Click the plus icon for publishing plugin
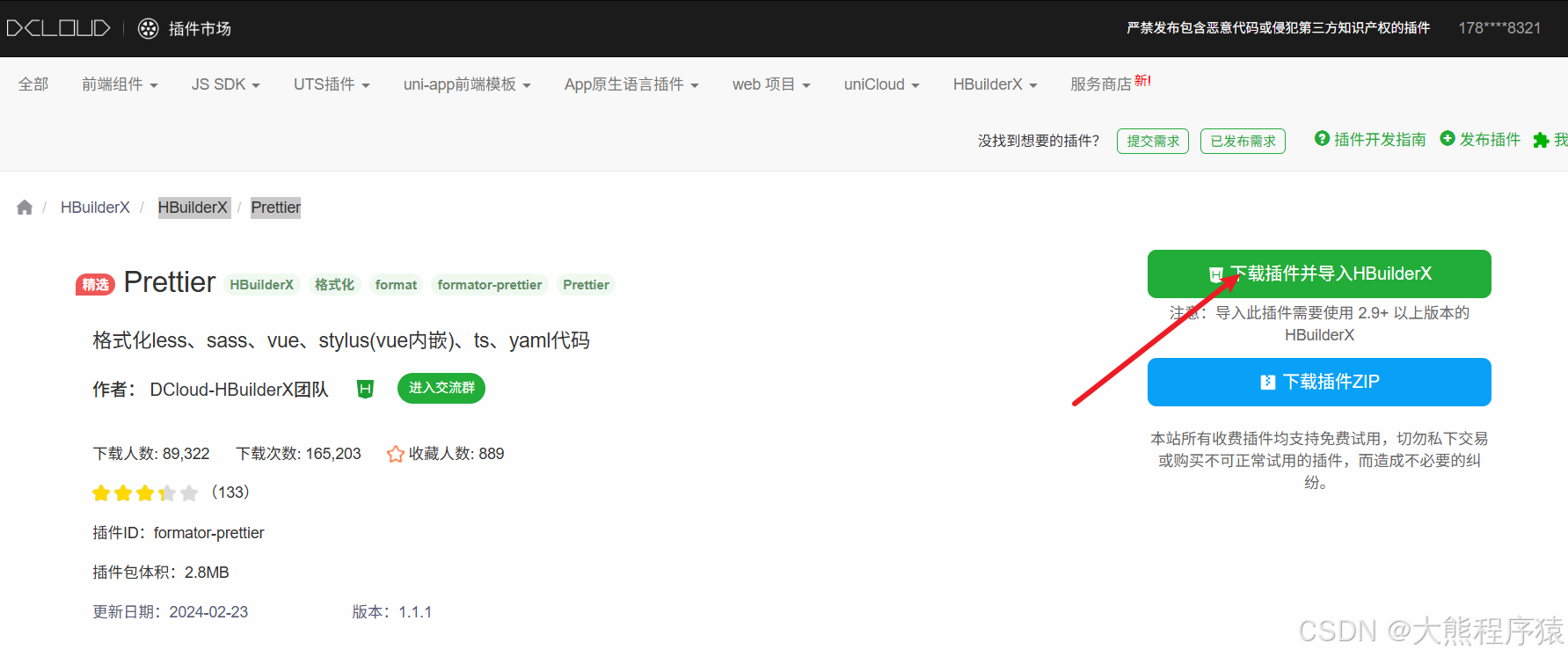 coord(1448,138)
